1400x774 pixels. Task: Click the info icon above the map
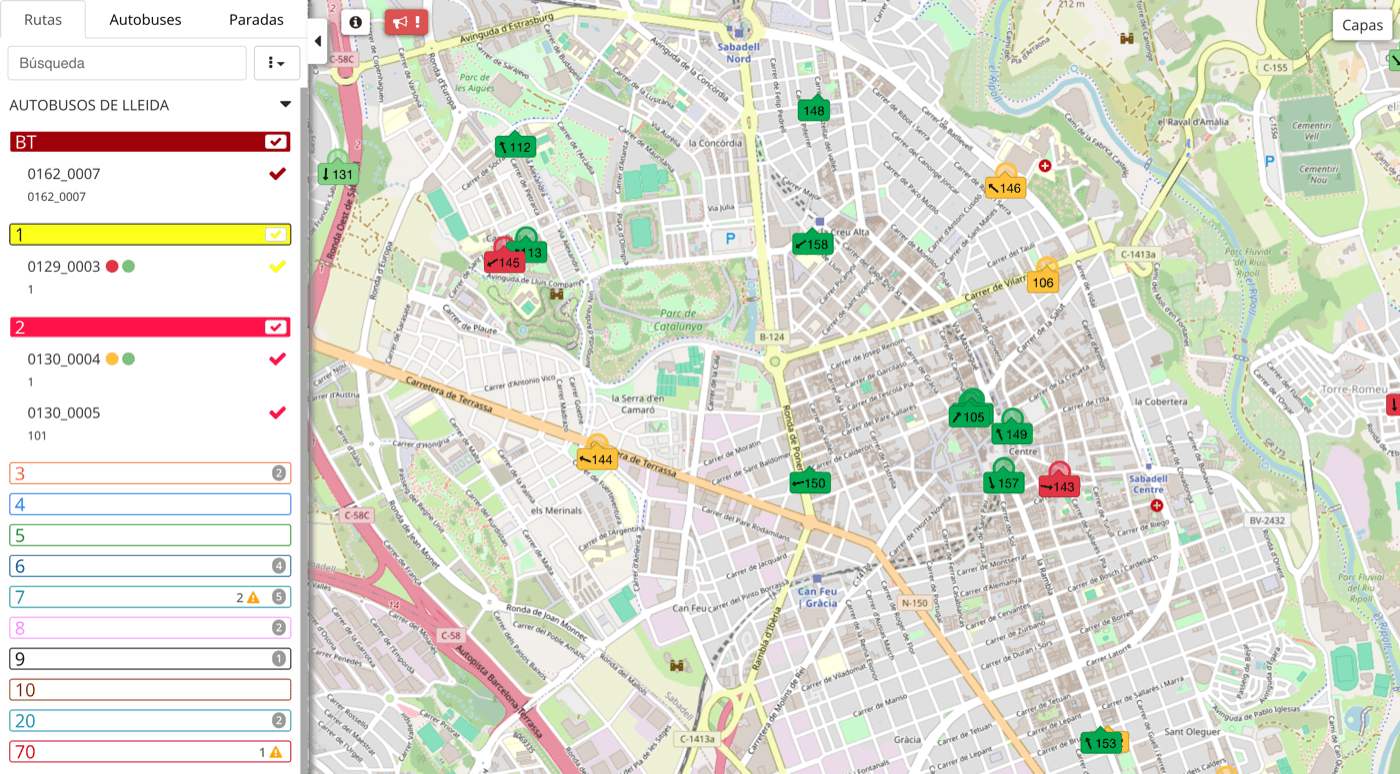tap(355, 22)
